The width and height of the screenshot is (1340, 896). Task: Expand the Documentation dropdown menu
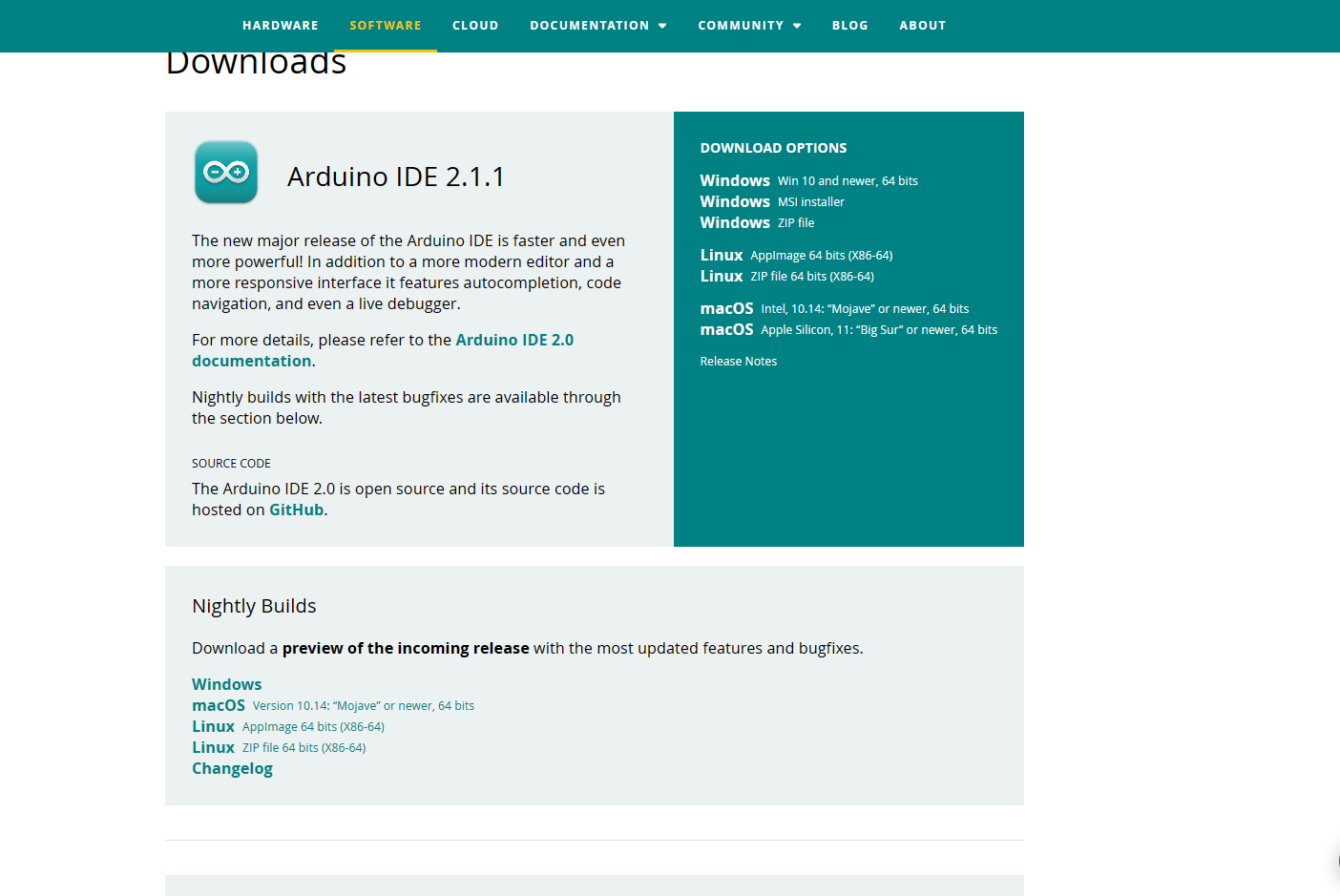click(x=597, y=26)
